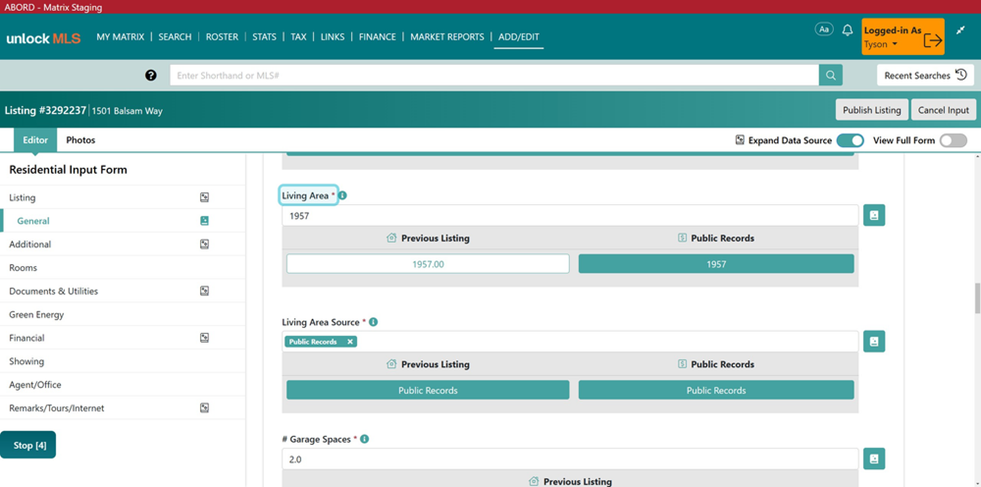
Task: Click the Living Area Source info icon
Action: [374, 322]
